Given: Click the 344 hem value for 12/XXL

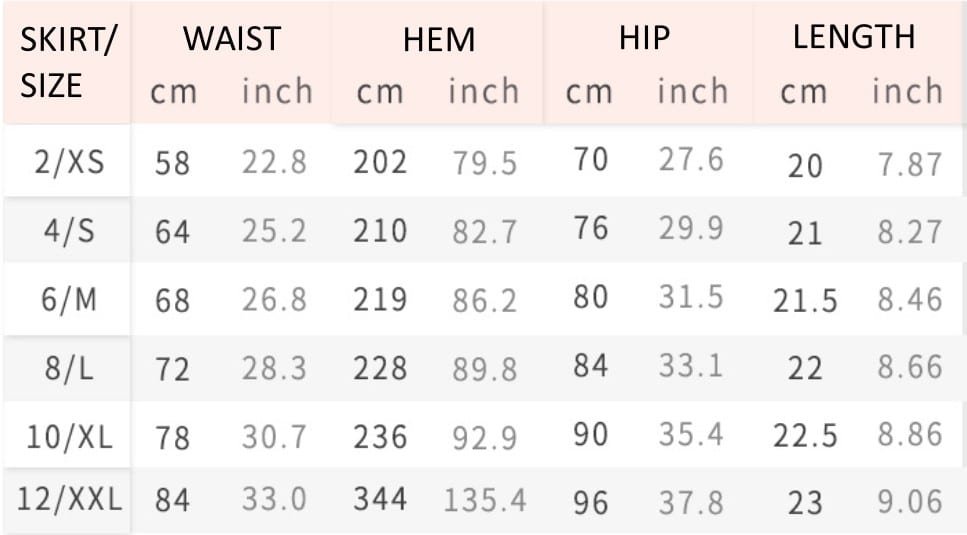Looking at the screenshot, I should [380, 499].
